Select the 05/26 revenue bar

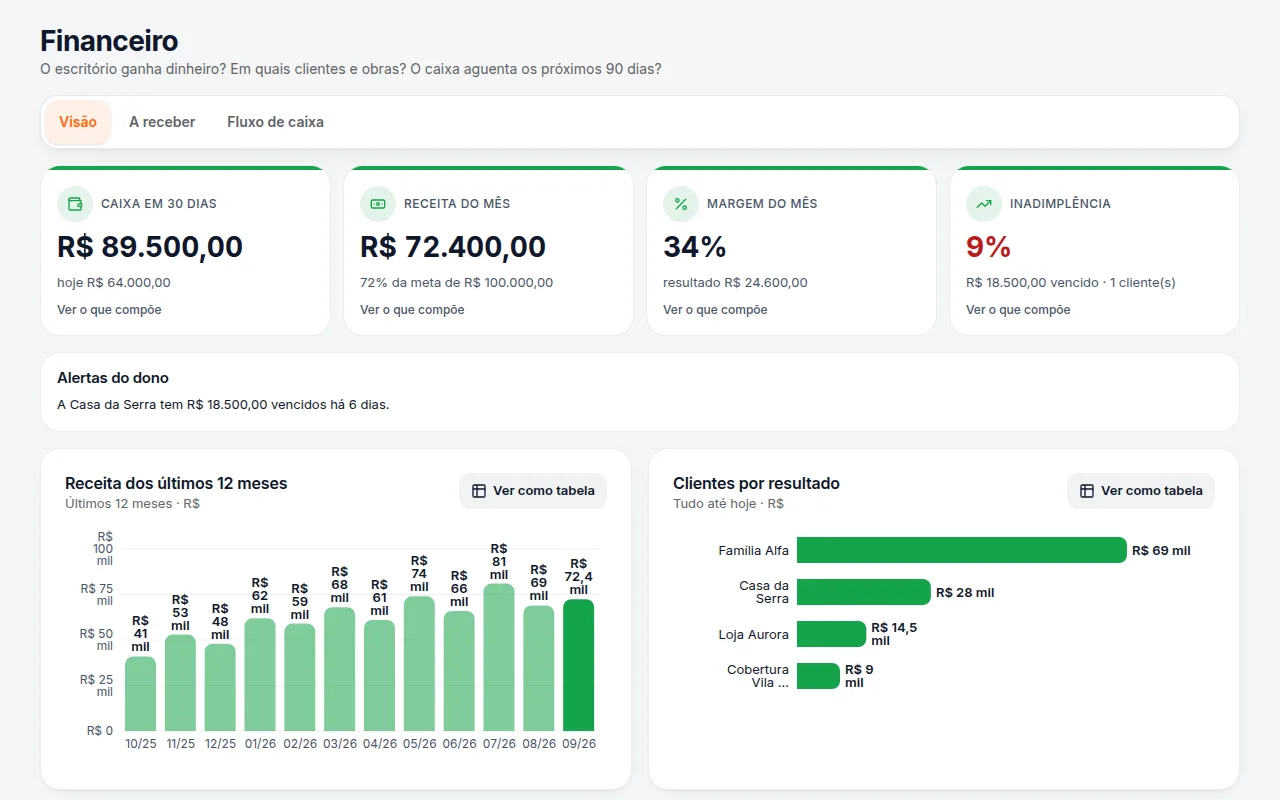[419, 664]
